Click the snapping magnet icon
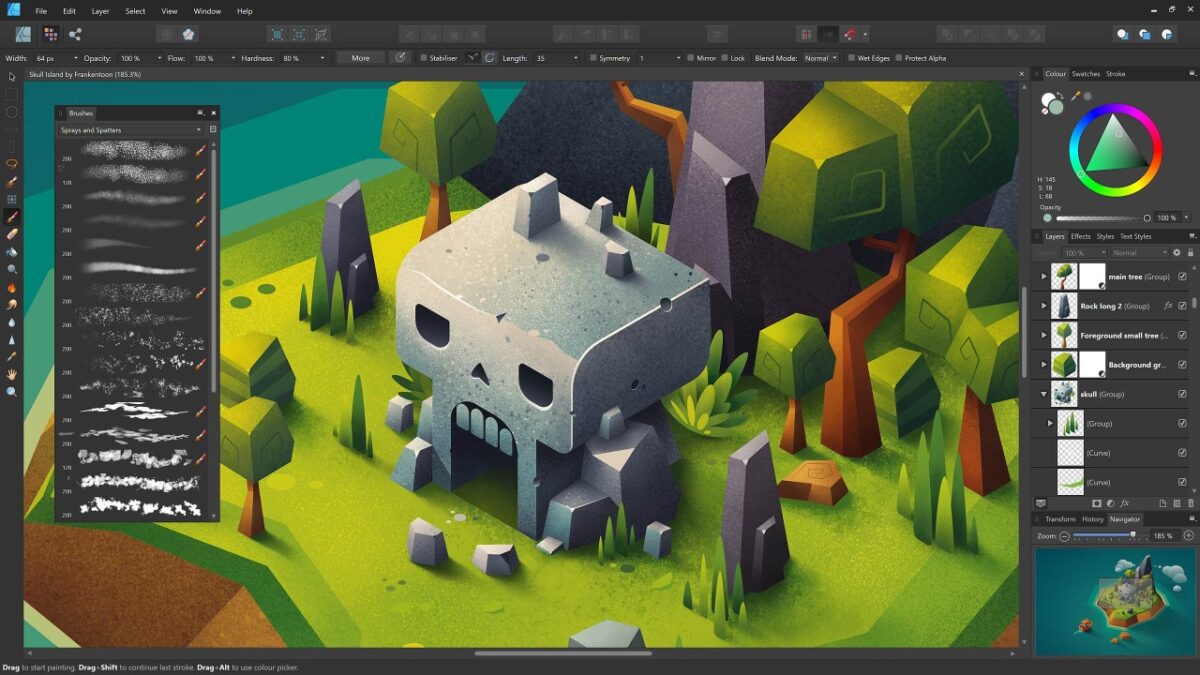Image resolution: width=1200 pixels, height=675 pixels. [849, 34]
